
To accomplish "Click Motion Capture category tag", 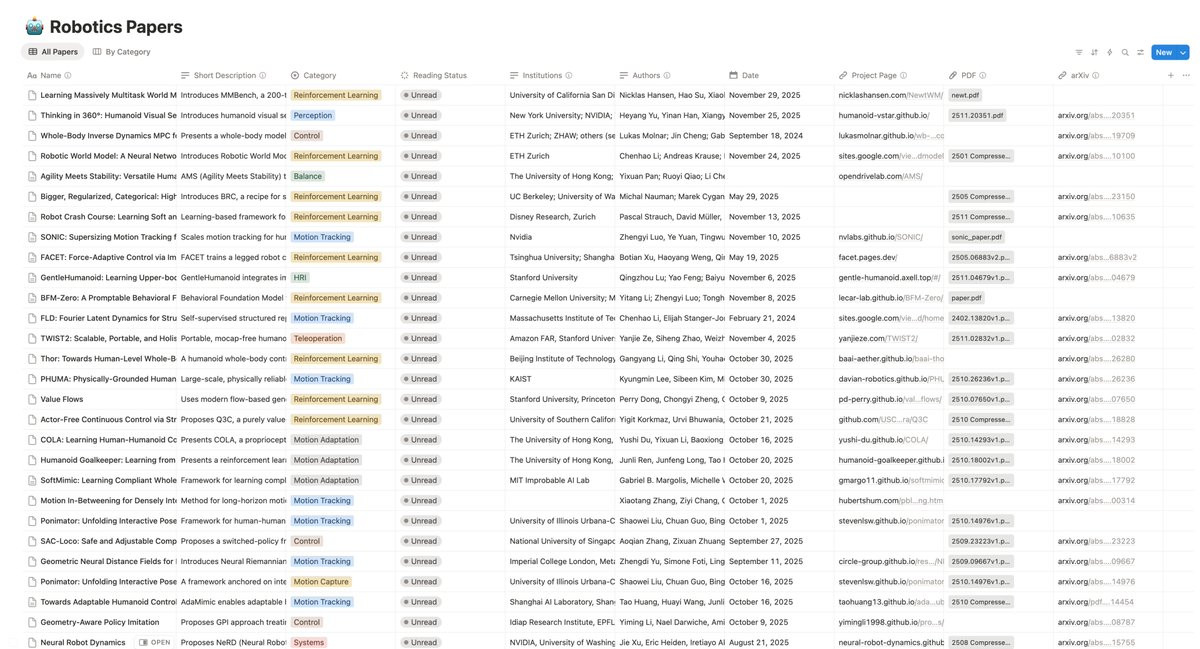I will pos(321,581).
